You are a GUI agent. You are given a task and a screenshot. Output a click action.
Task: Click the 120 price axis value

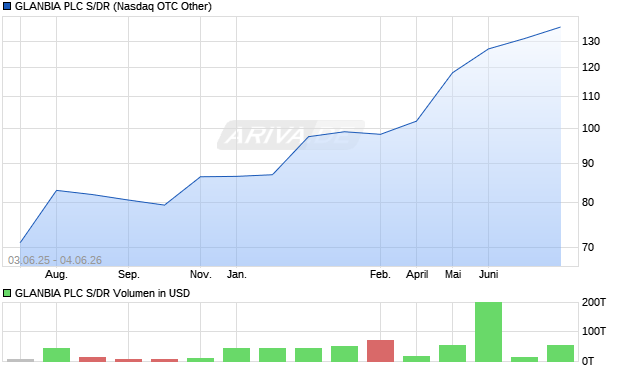[591, 68]
